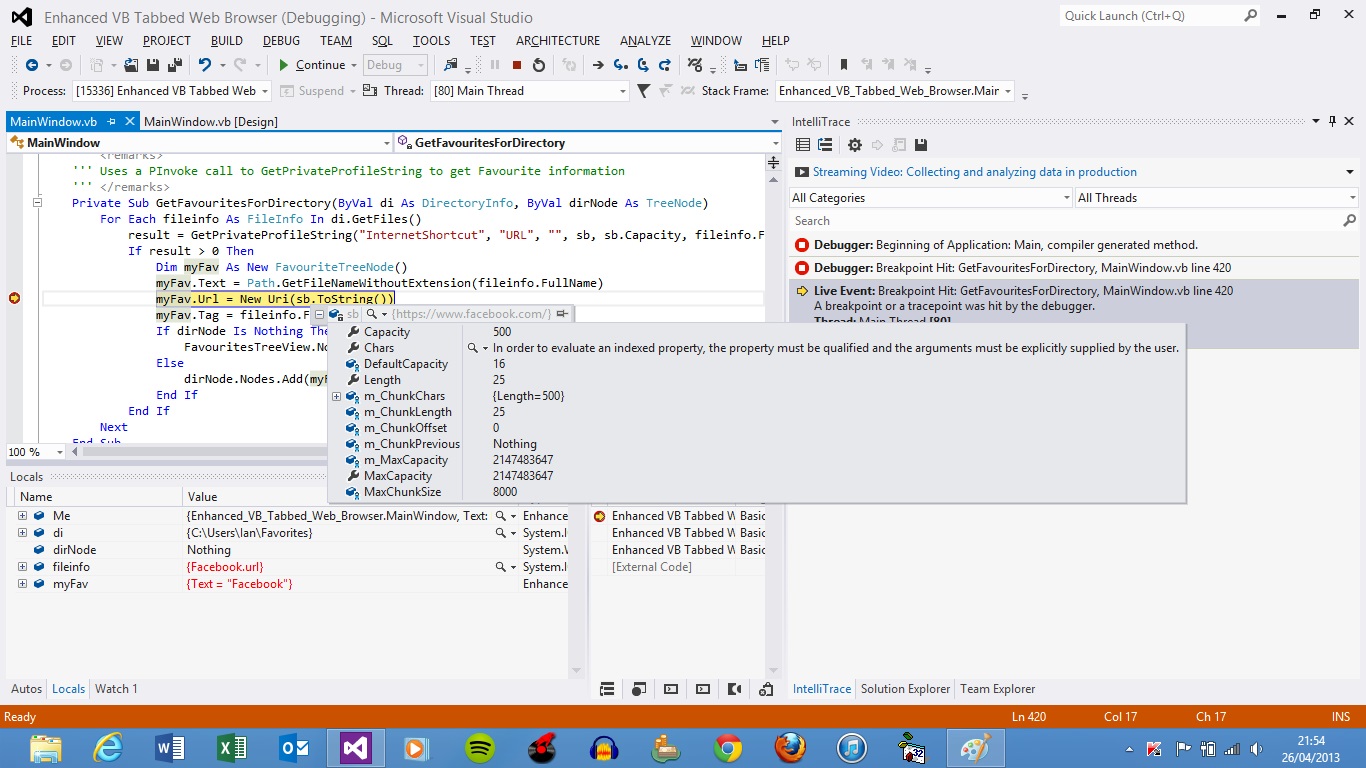This screenshot has height=768, width=1366.
Task: Click the Step Into icon
Action: (620, 65)
